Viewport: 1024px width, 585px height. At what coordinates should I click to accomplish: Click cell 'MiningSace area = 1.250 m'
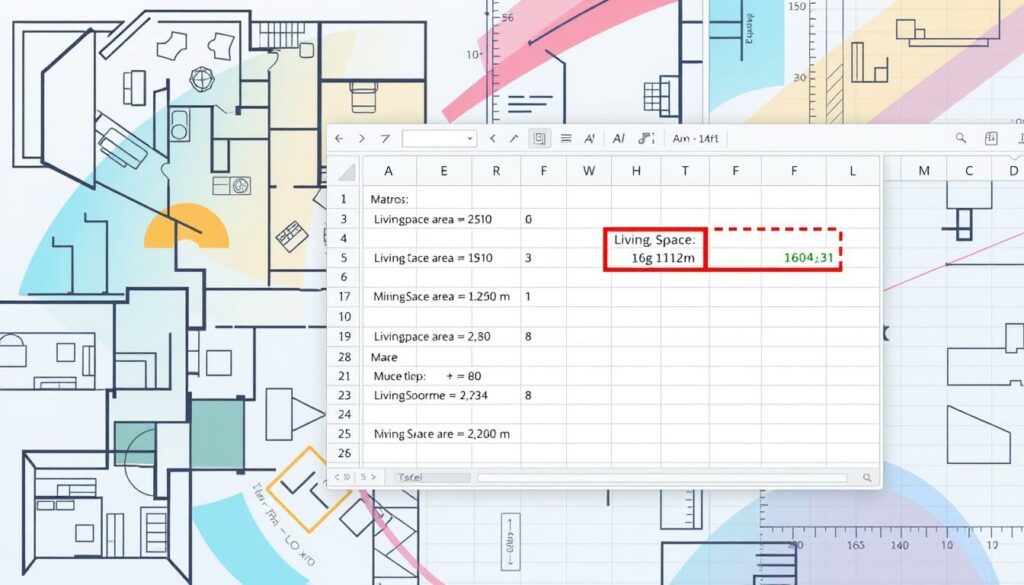pos(441,296)
